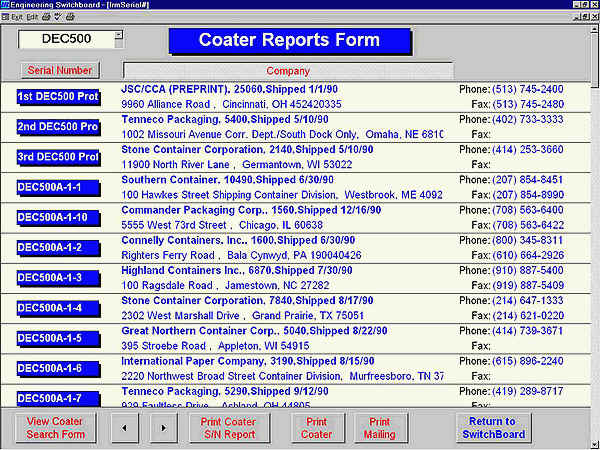
Task: Click the 2302 West Marshall Drive address
Action: click(242, 316)
